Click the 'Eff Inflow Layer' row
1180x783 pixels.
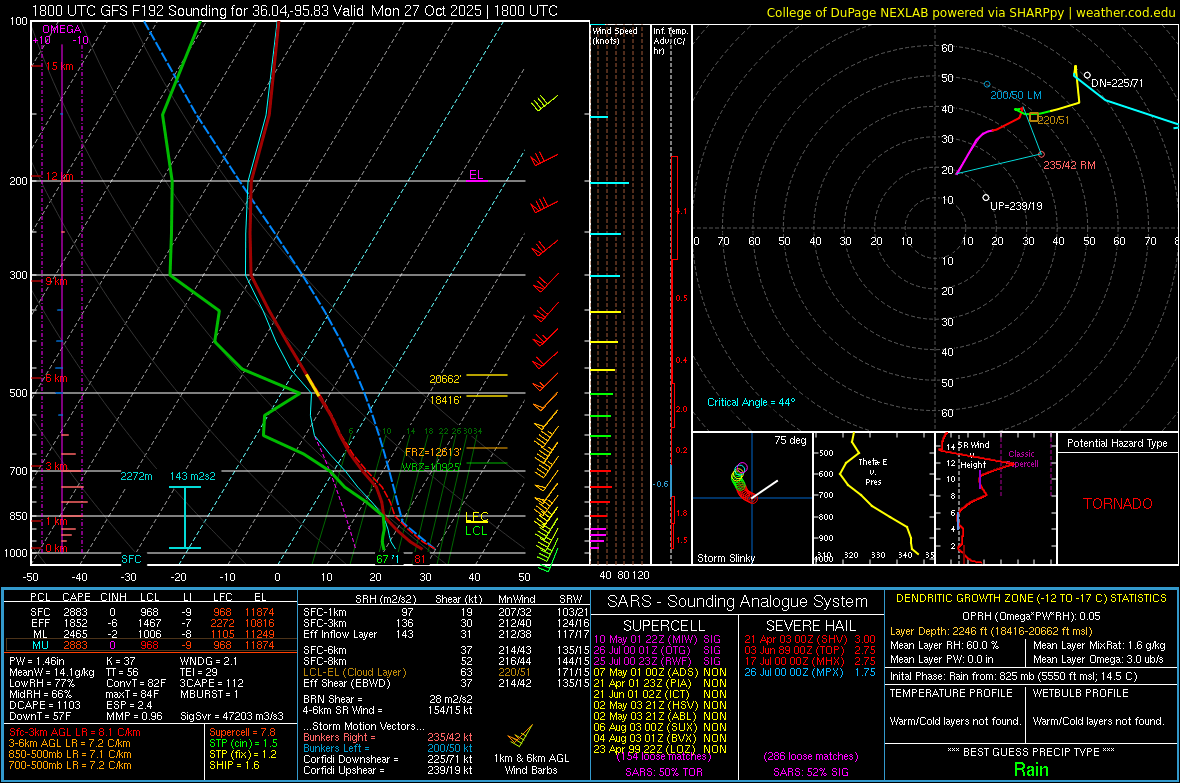(x=446, y=634)
